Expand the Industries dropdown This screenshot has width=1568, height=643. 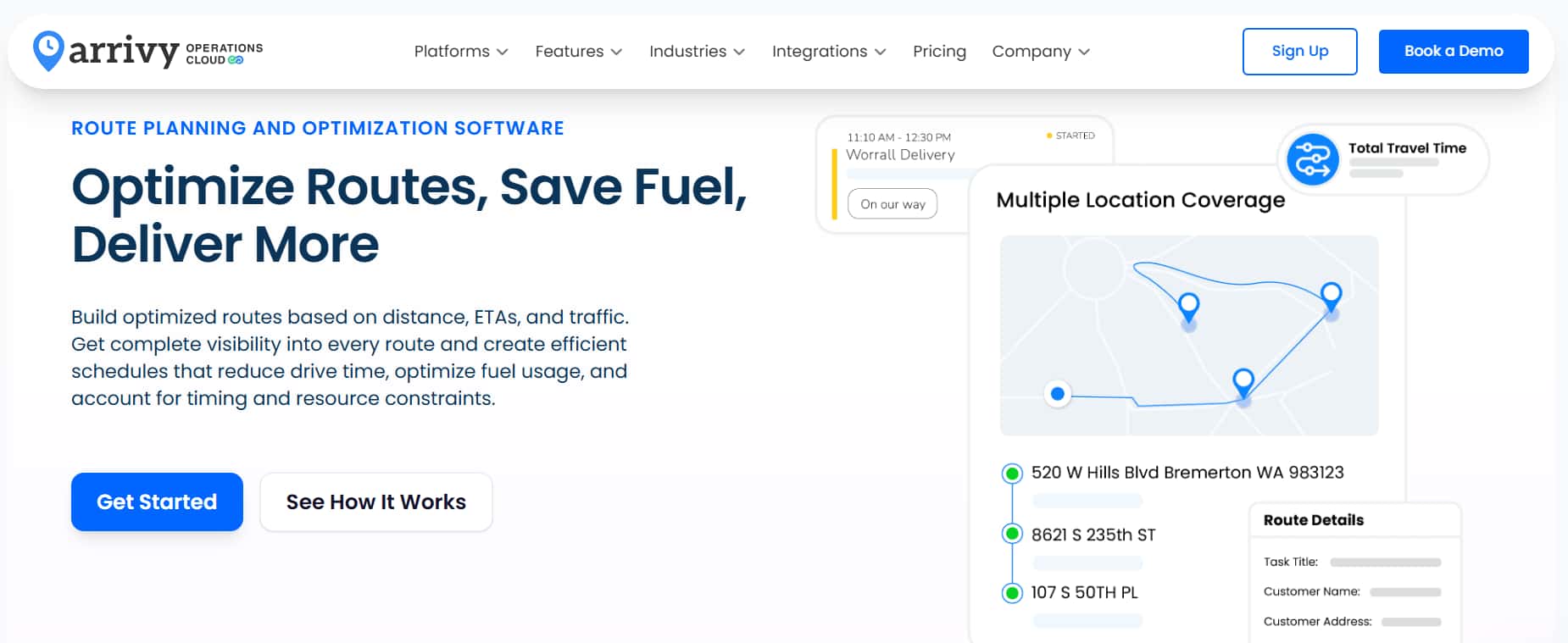(x=697, y=52)
